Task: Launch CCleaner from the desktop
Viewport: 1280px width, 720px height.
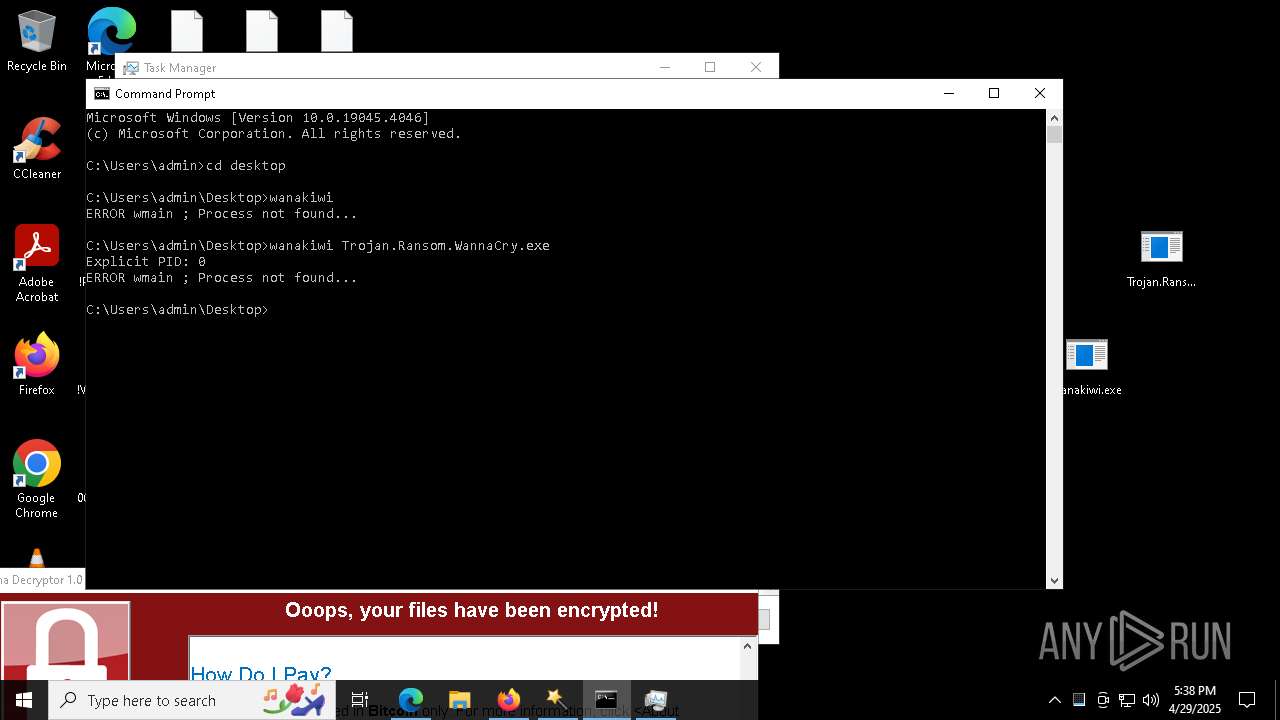Action: tap(37, 149)
